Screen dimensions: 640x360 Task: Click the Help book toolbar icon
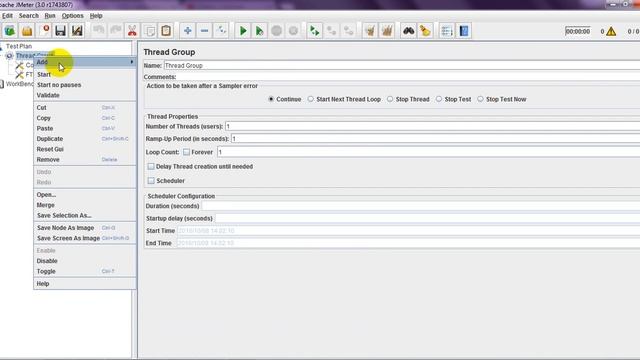pos(464,31)
